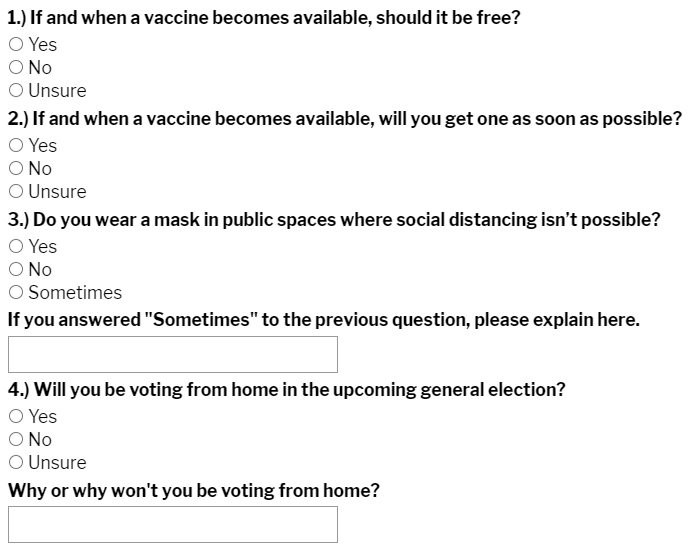Viewport: 688px width, 548px height.
Task: Select Yes for voting from home
Action: (x=16, y=417)
